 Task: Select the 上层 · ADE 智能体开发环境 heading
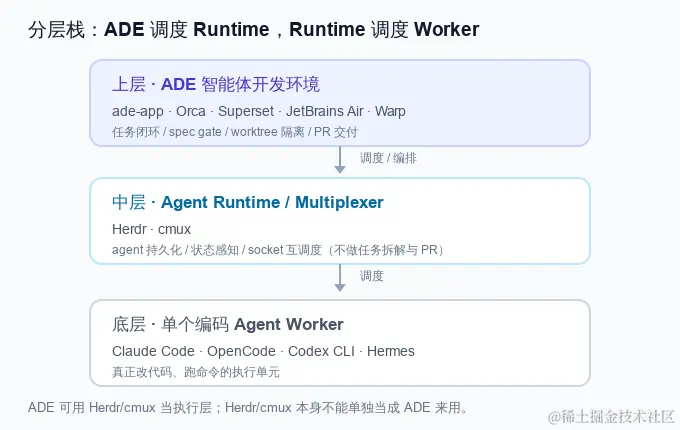tap(216, 84)
